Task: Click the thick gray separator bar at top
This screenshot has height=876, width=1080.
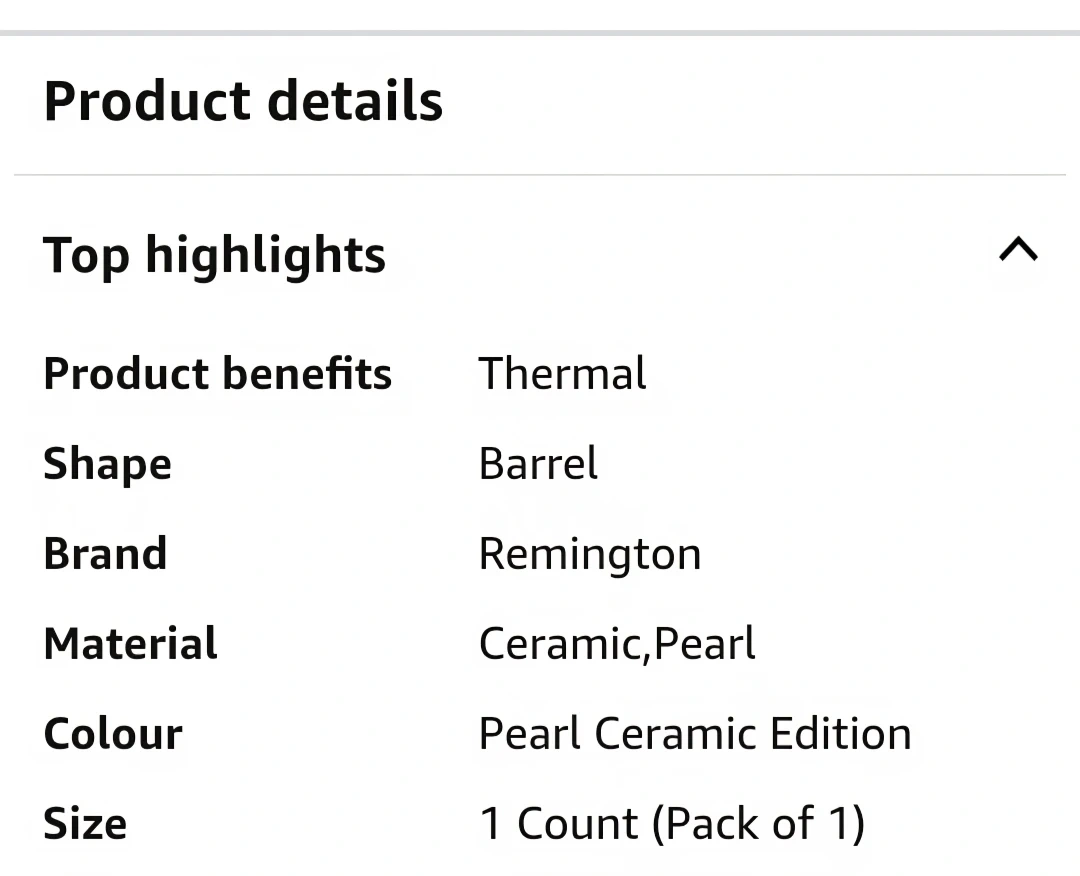Action: click(x=540, y=33)
